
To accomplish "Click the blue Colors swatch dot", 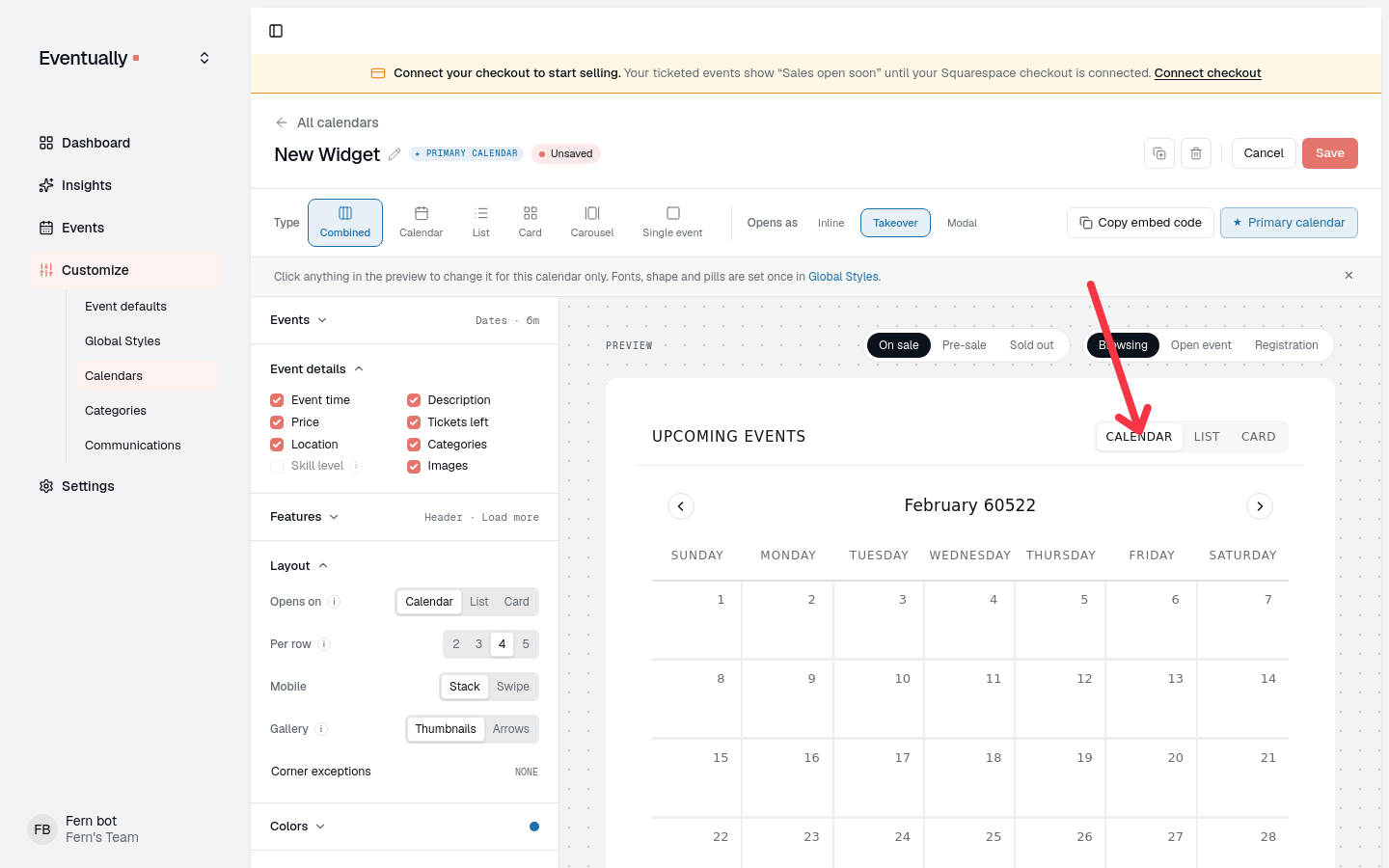I will coord(534,827).
